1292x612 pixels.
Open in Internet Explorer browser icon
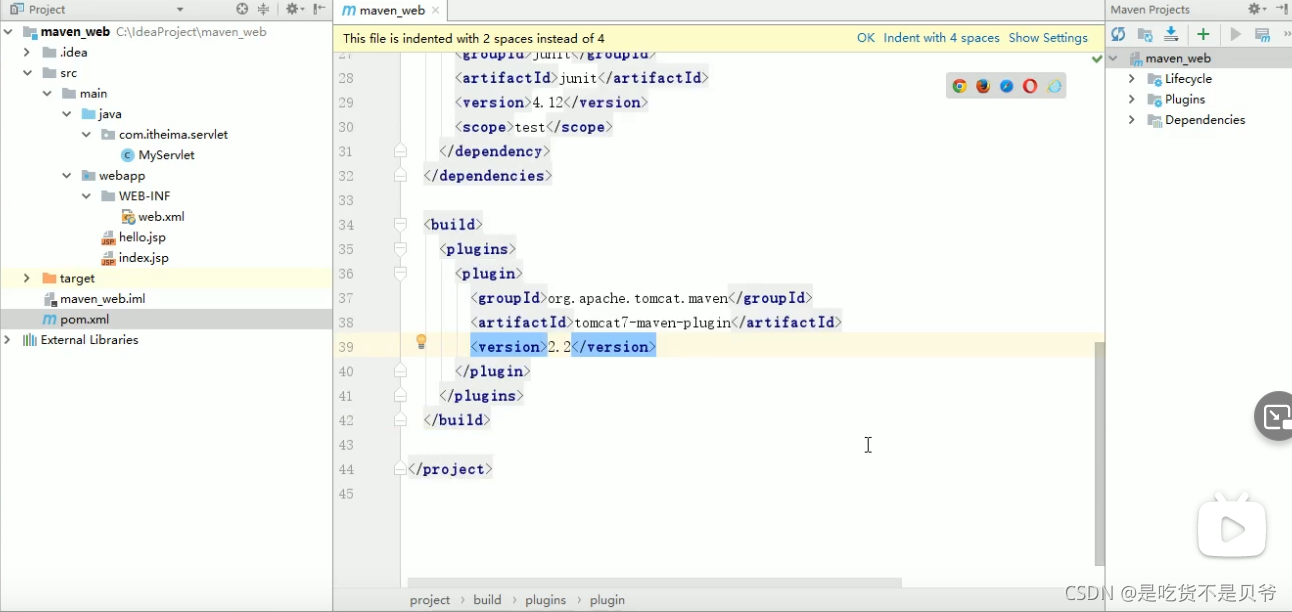[1054, 86]
